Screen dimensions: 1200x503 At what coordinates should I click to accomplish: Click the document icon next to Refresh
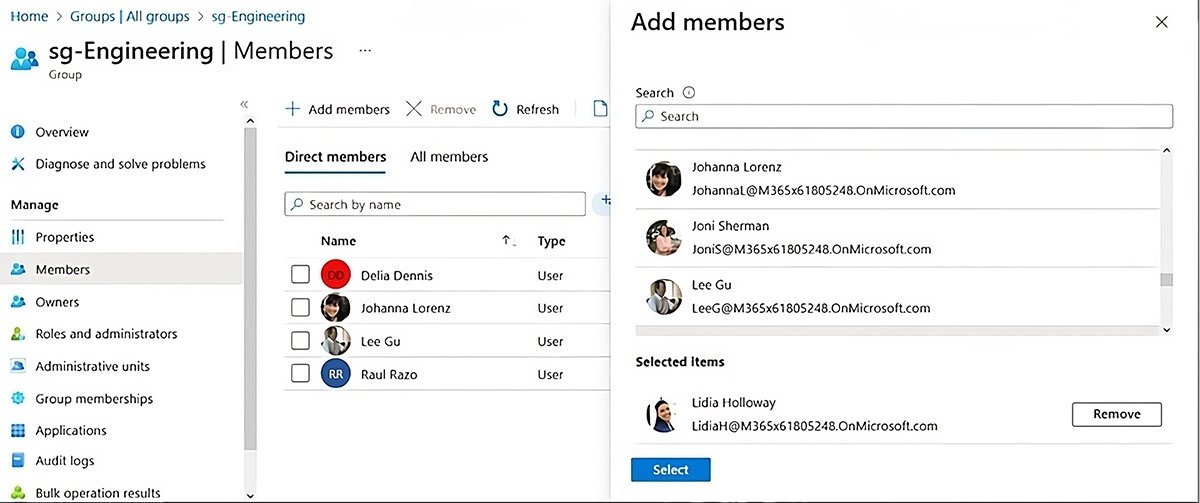[600, 109]
